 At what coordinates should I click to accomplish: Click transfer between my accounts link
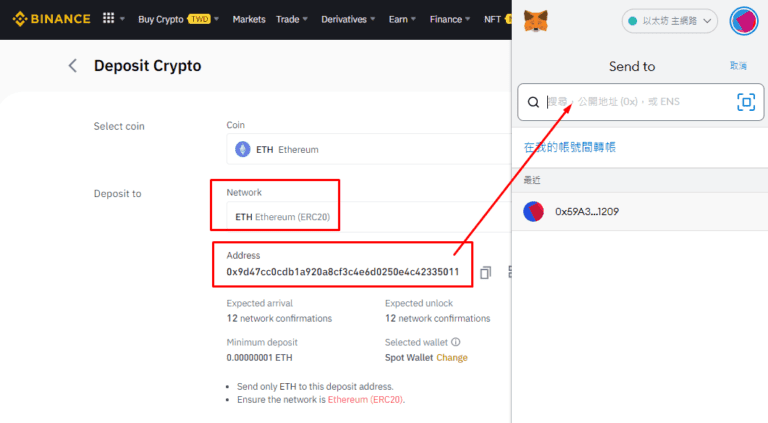point(570,147)
